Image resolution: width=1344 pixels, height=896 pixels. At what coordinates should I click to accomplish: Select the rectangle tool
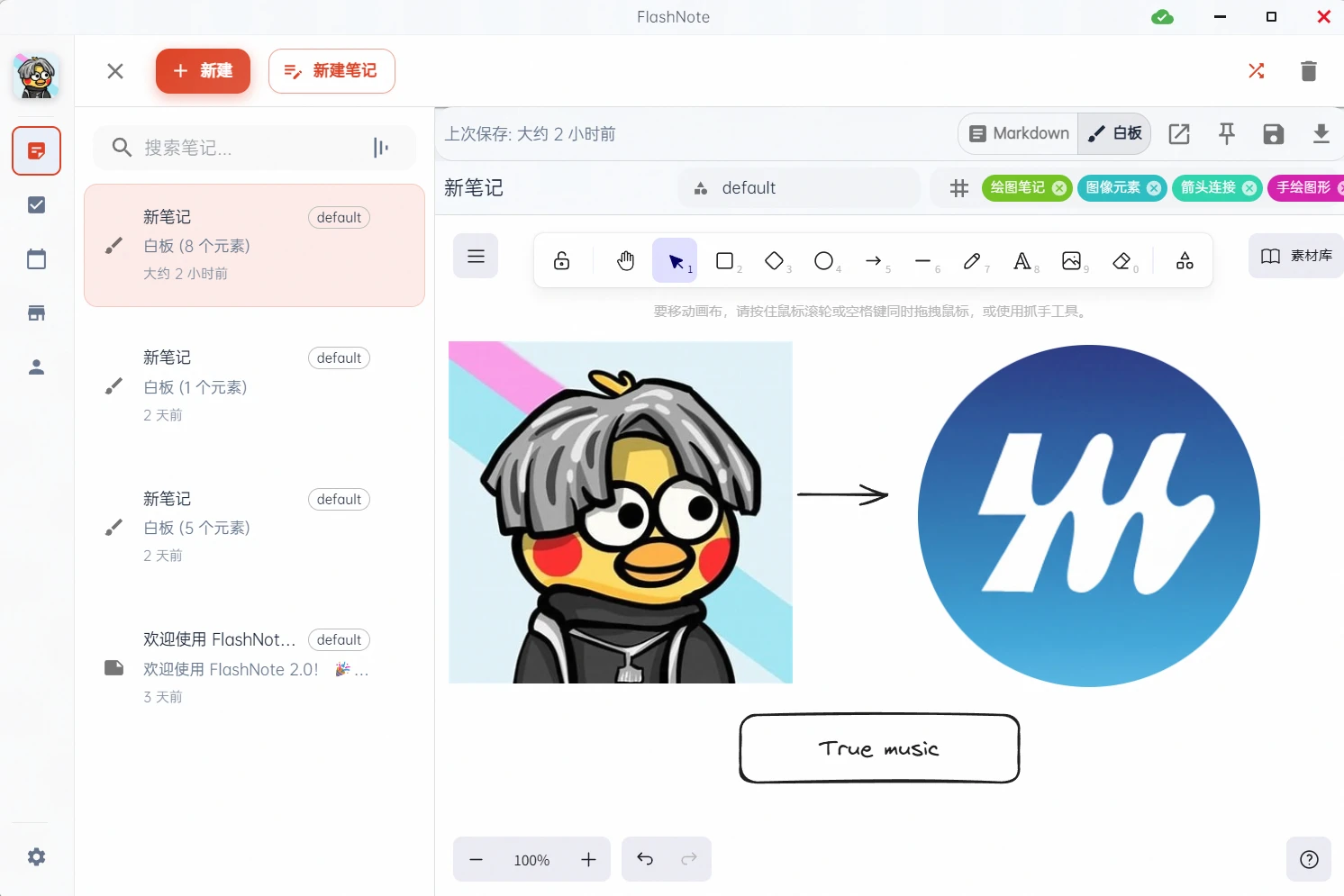(x=725, y=261)
